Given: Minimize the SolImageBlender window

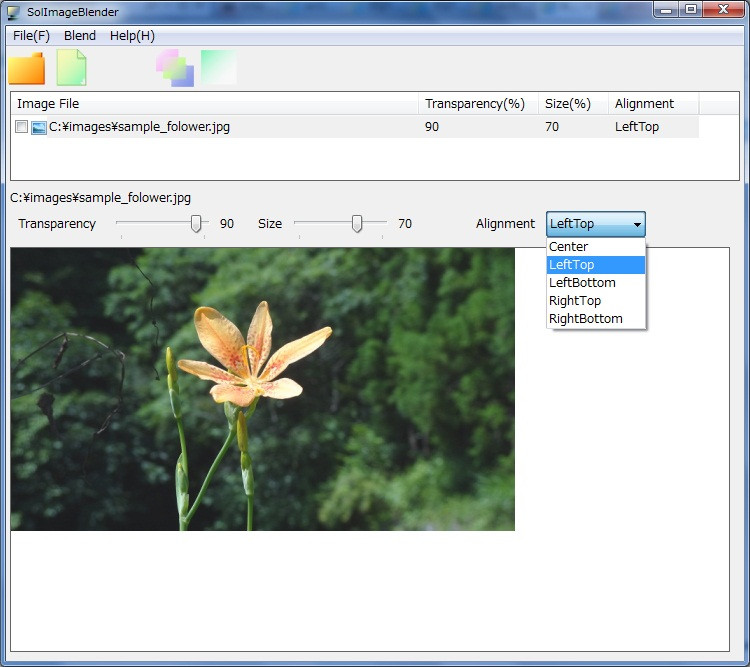Looking at the screenshot, I should [x=666, y=10].
